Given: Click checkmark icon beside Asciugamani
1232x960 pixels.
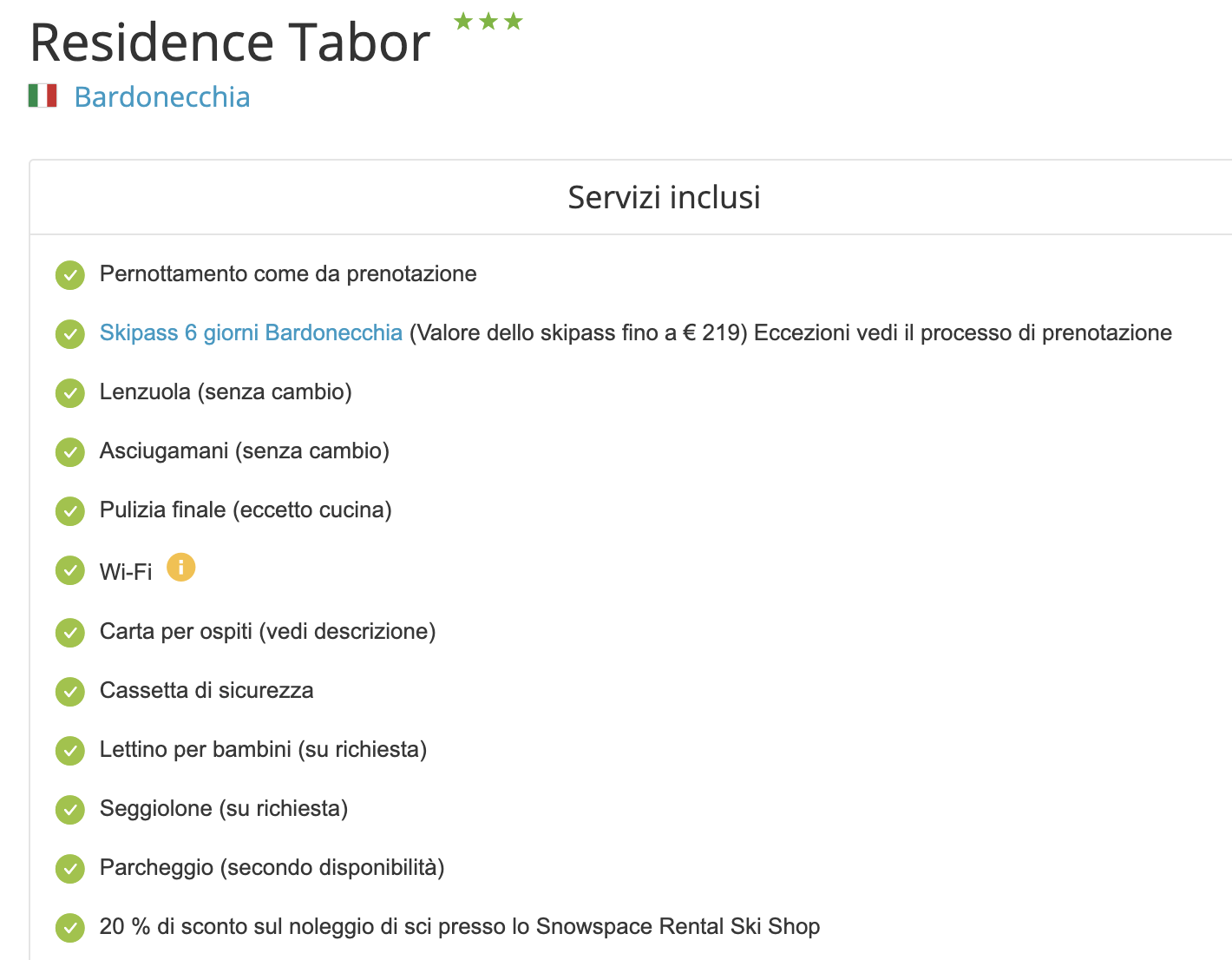Looking at the screenshot, I should click(70, 452).
